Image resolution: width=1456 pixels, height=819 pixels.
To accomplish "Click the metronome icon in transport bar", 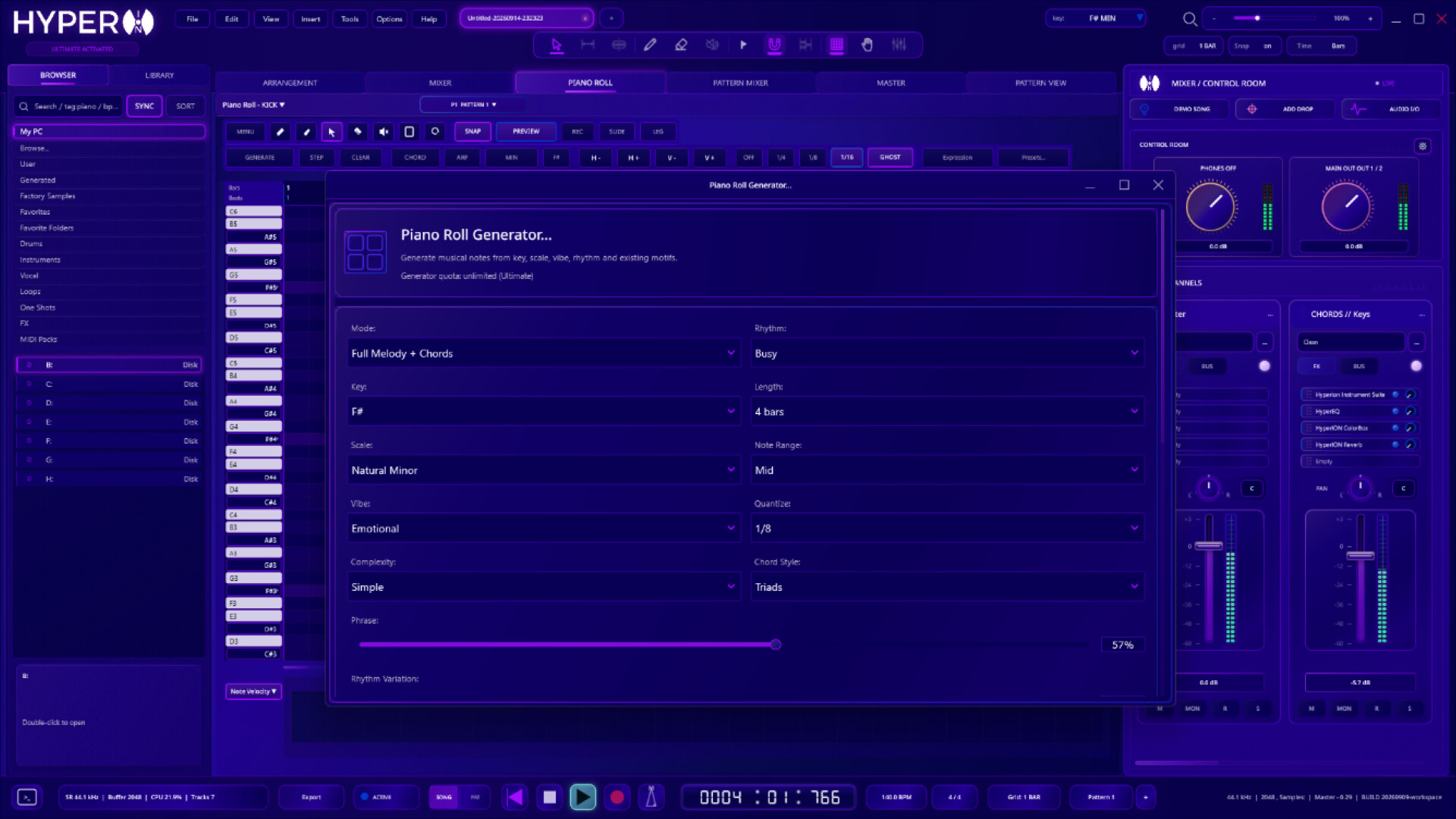I will coord(651,797).
